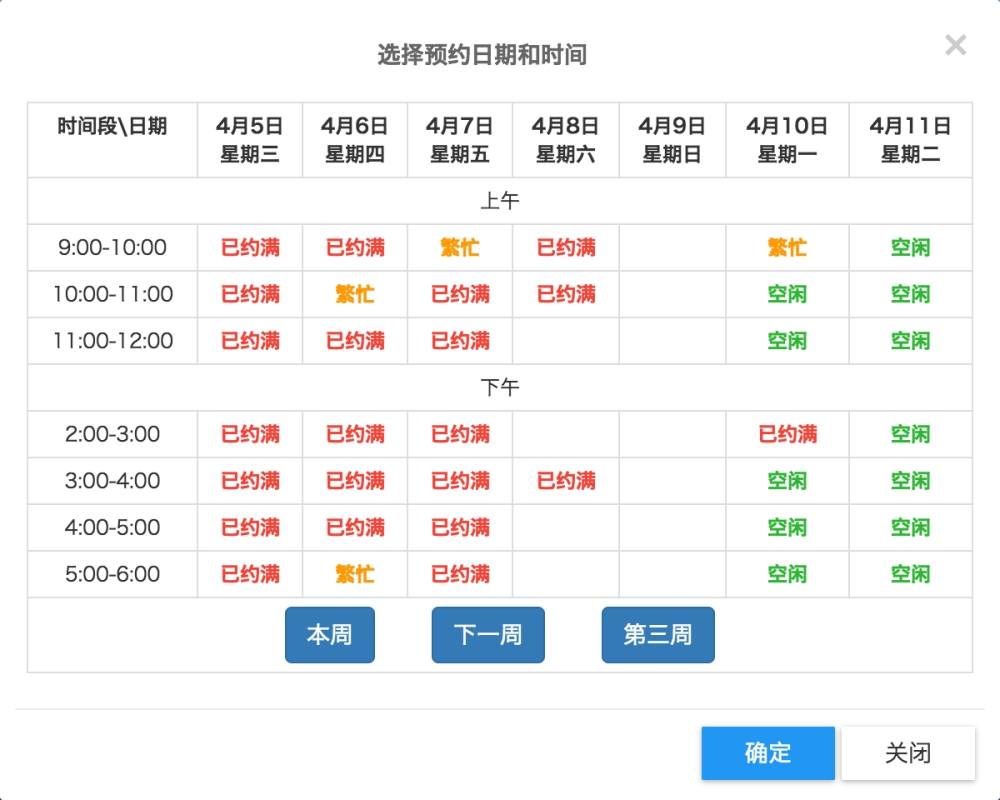Select 繁忙 slot 9:00-10:00 on 4月10日
1000x800 pixels.
pos(787,248)
